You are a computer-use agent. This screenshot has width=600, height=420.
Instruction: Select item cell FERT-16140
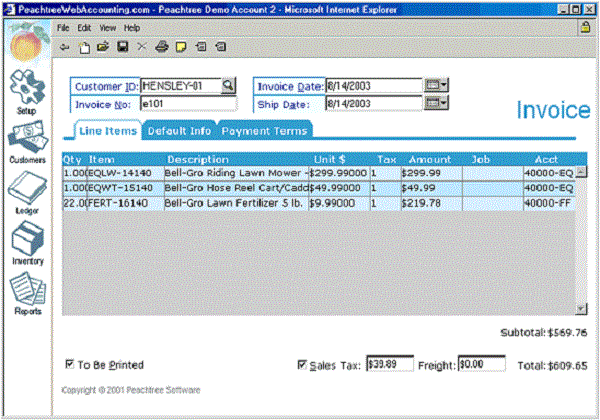click(x=126, y=203)
